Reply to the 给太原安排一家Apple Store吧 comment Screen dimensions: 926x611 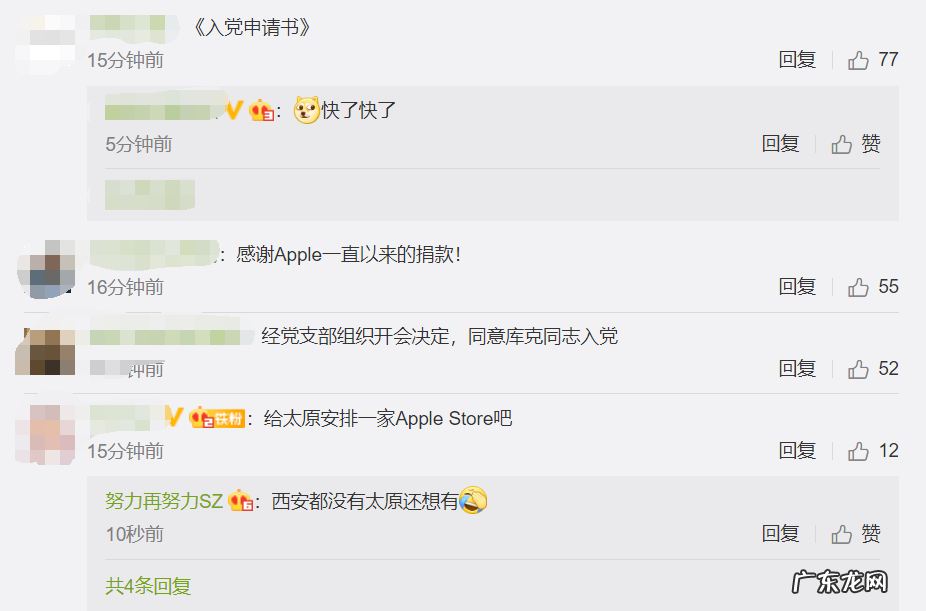797,451
